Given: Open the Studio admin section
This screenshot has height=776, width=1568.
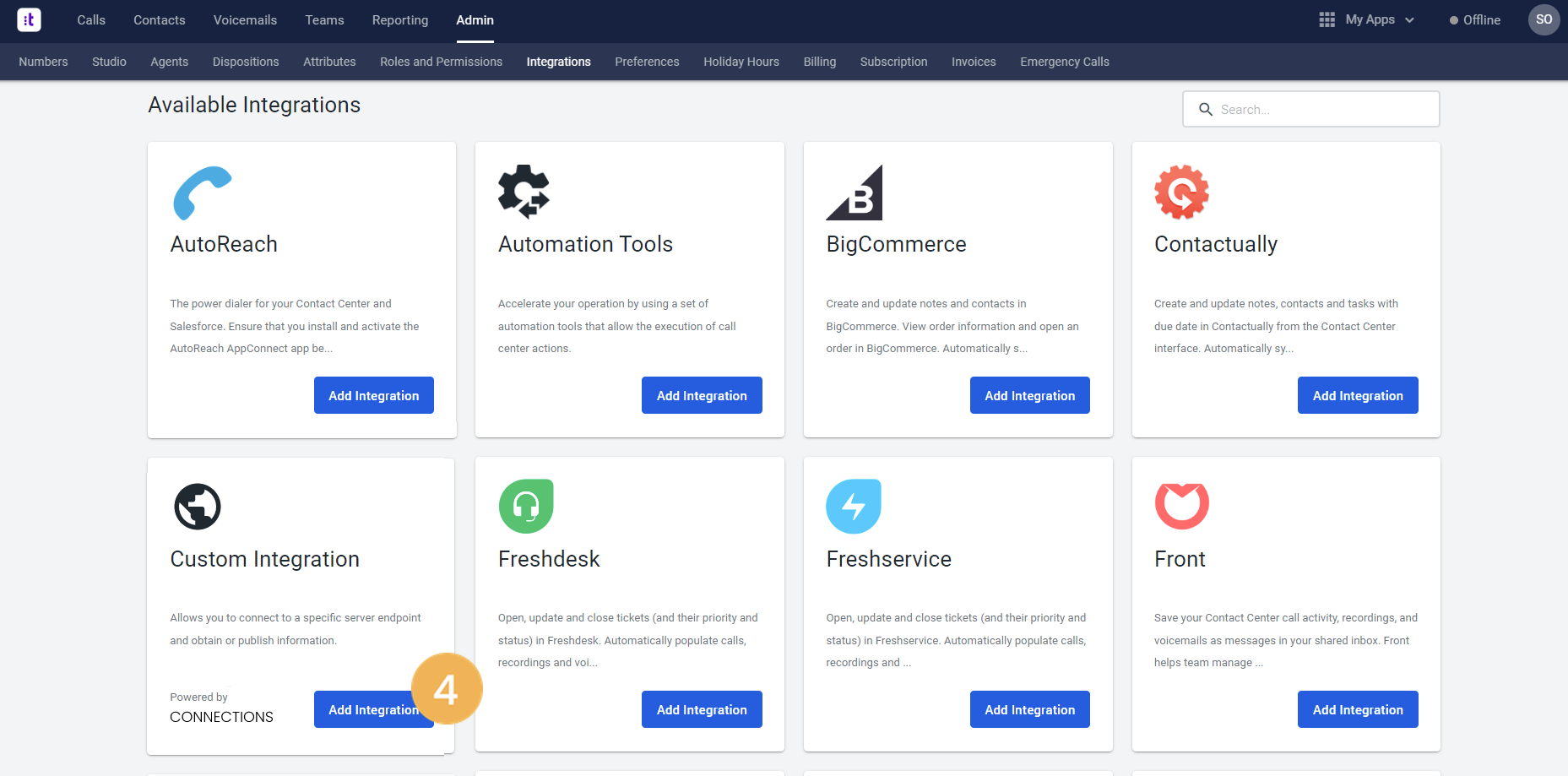Looking at the screenshot, I should point(109,62).
